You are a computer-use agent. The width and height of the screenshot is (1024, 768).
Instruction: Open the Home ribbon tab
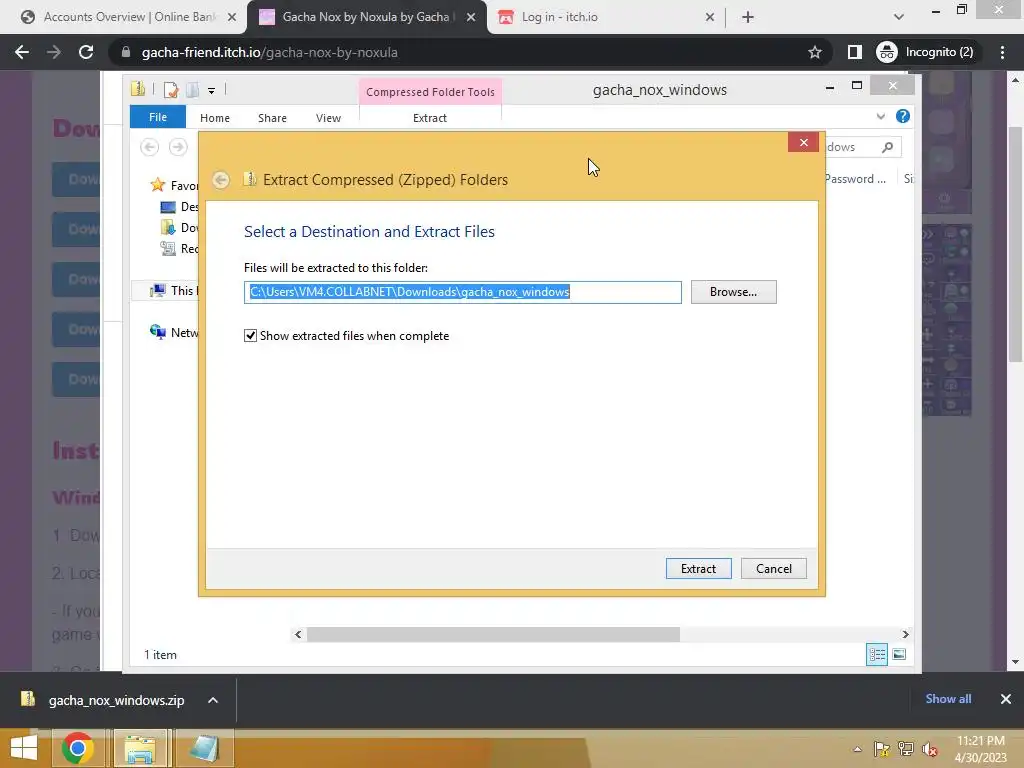215,118
